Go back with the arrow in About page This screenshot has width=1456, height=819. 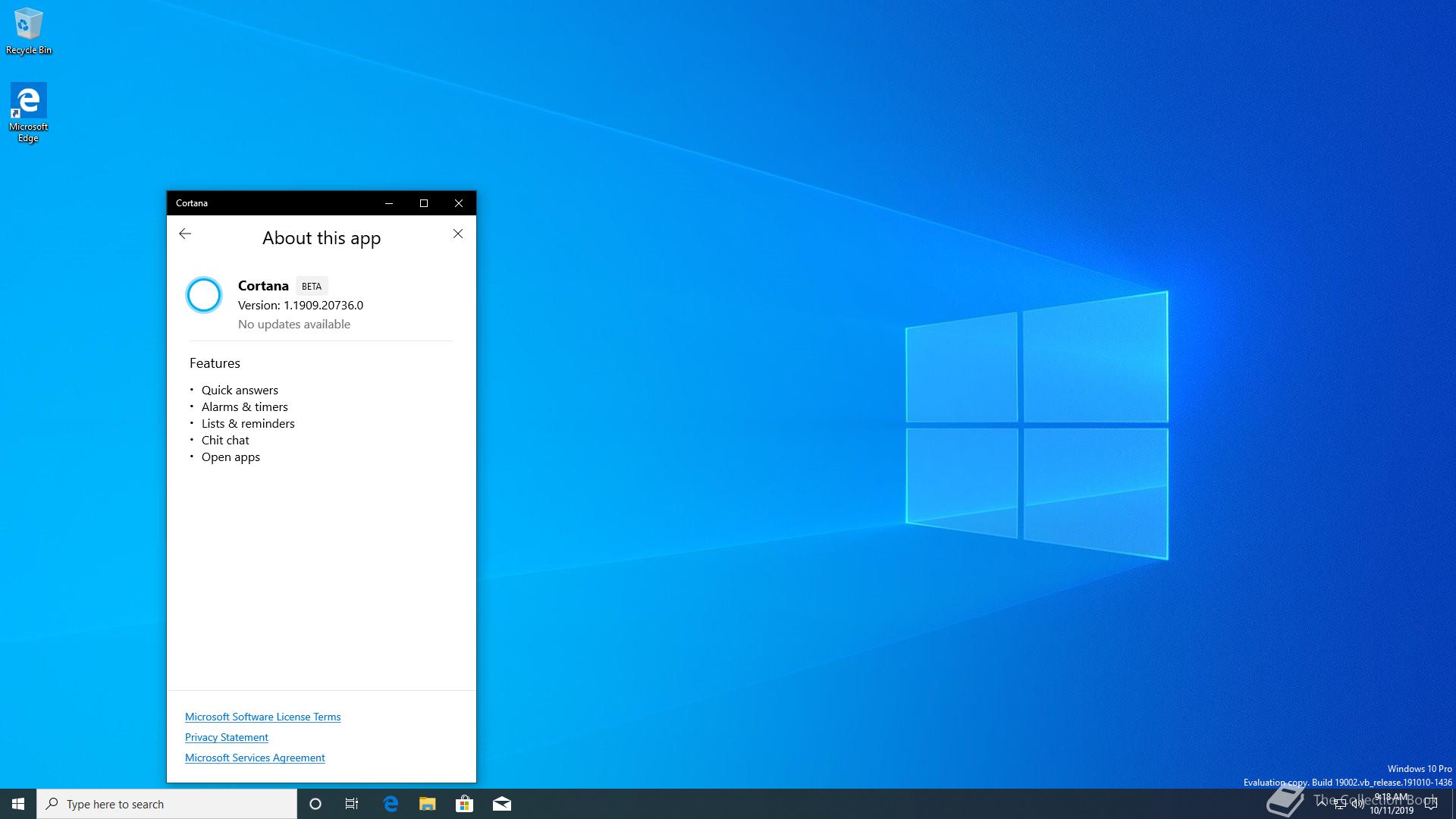(x=185, y=234)
